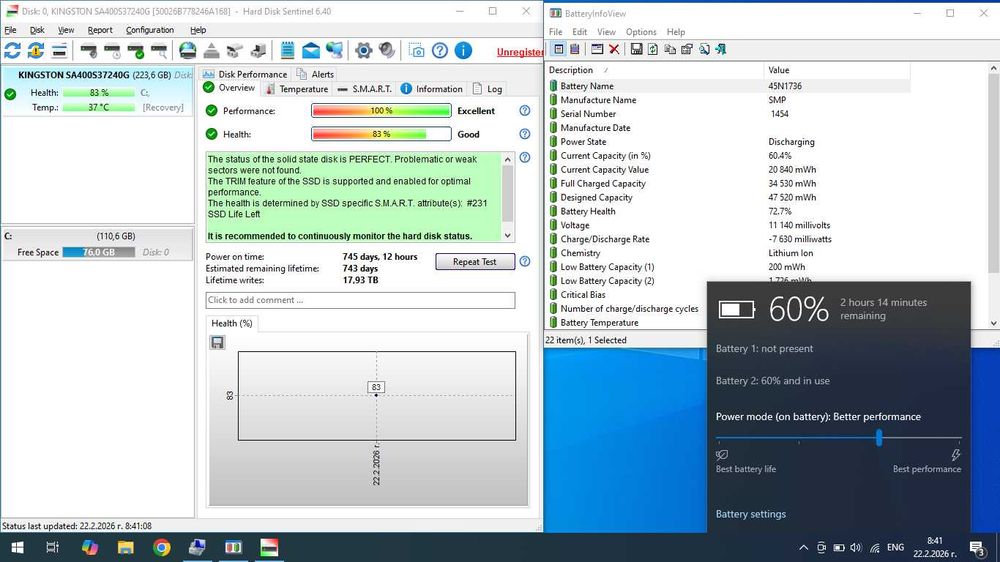Open File Explorer from taskbar
The image size is (1000, 562).
point(125,547)
